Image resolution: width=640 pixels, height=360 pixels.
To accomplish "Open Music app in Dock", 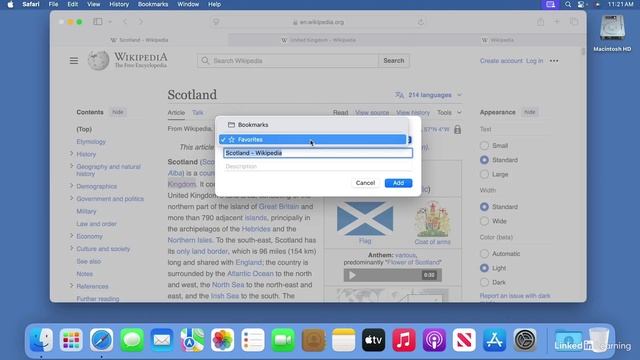I will tap(404, 340).
